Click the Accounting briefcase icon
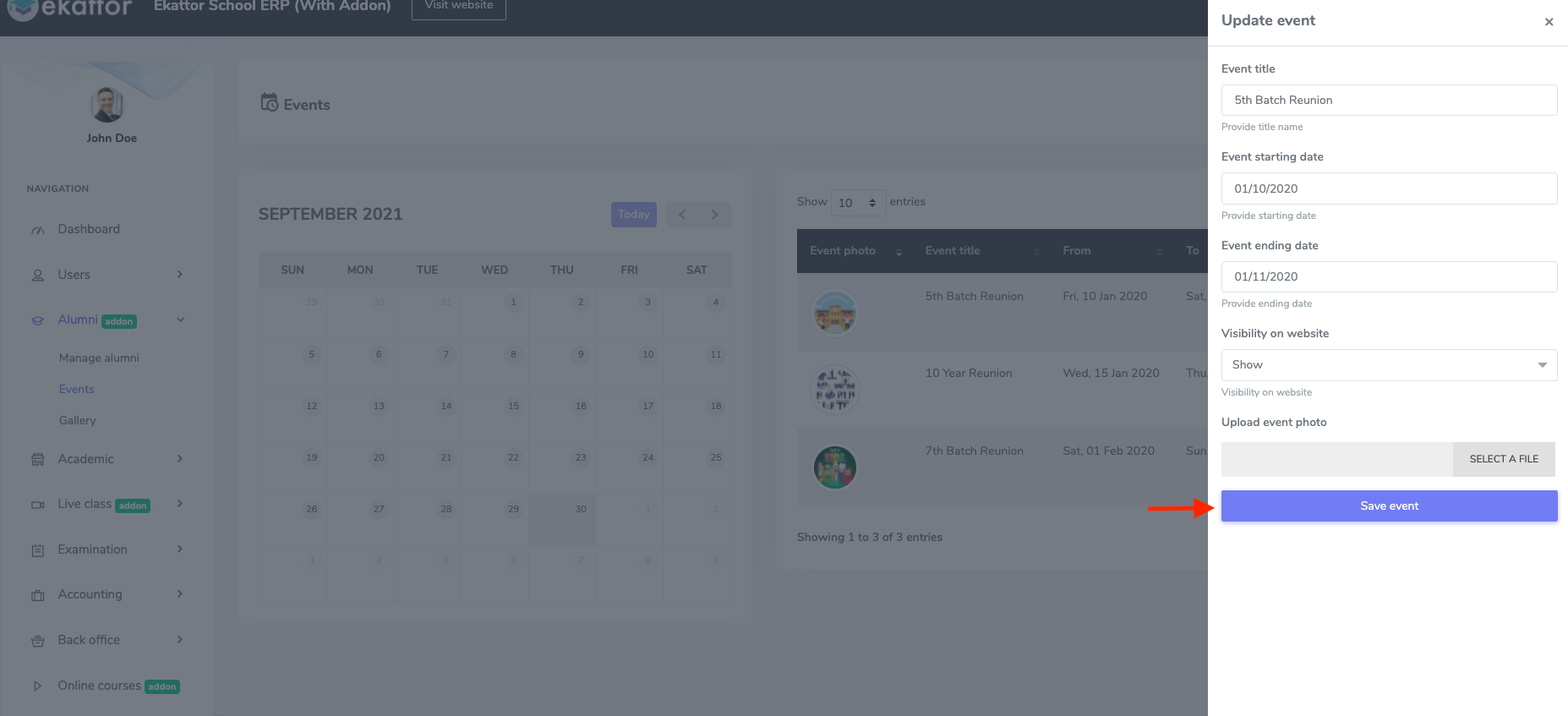Viewport: 1568px width, 716px height. 38,595
